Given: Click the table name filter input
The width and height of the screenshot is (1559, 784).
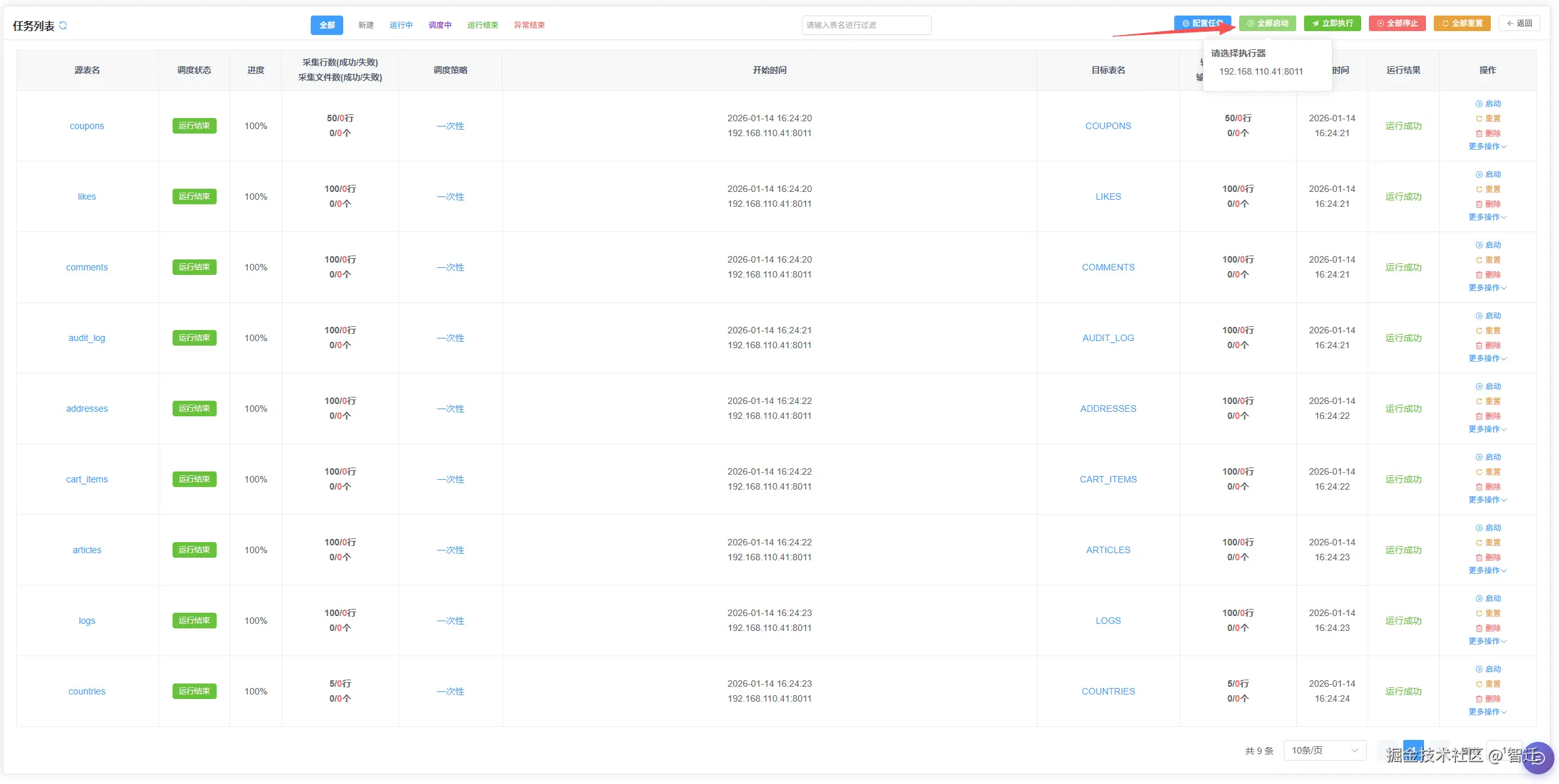Looking at the screenshot, I should [x=866, y=25].
